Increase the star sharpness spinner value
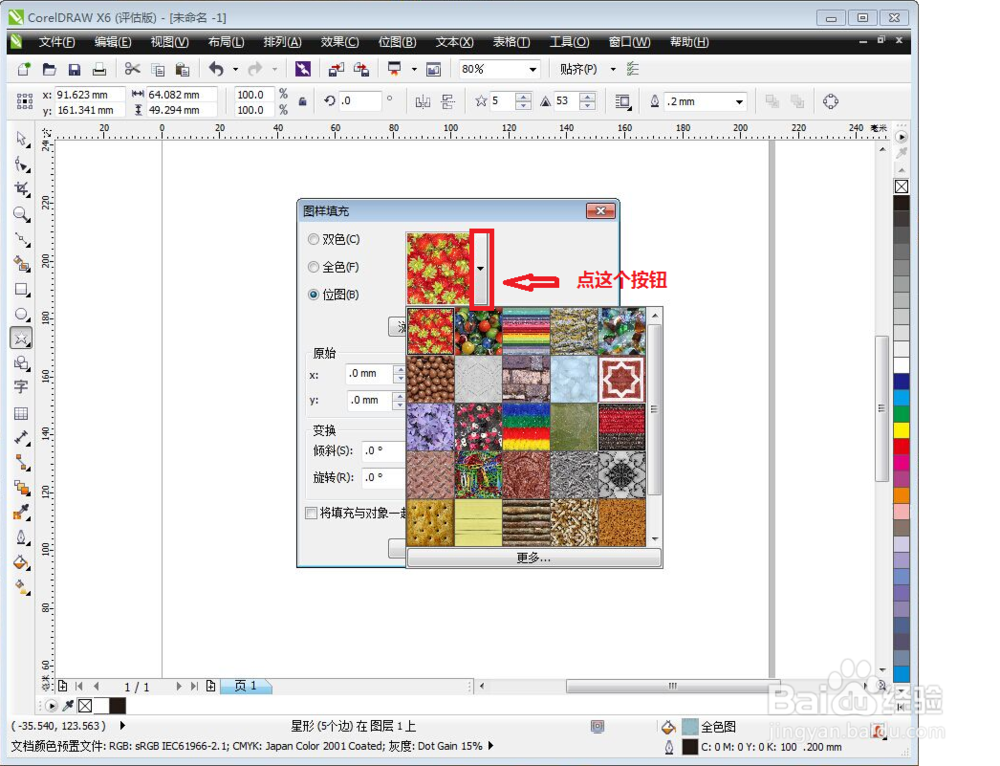 click(587, 97)
